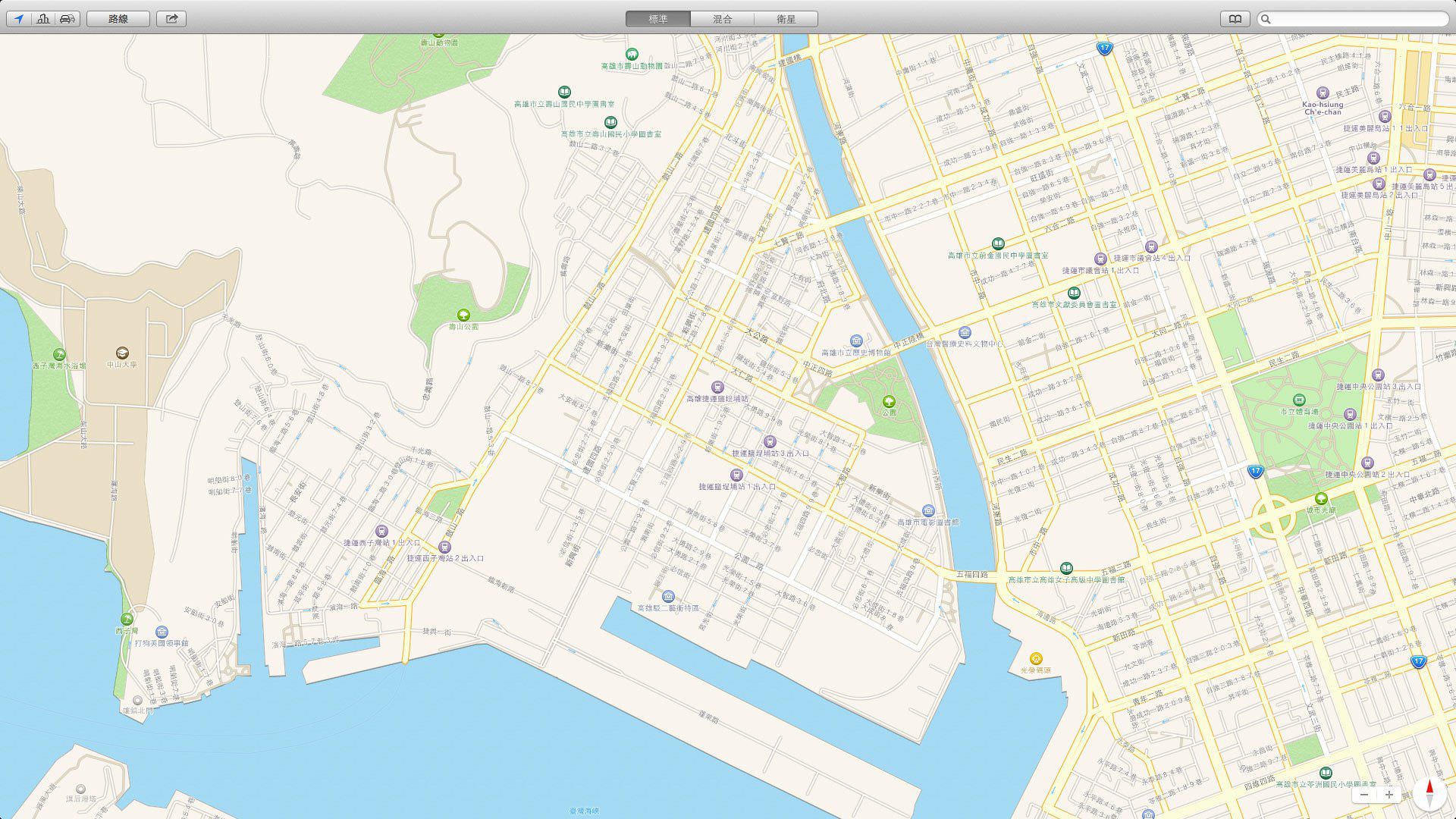This screenshot has width=1456, height=819.
Task: Select 高雄市立歷史博物館 museum icon
Action: point(856,341)
